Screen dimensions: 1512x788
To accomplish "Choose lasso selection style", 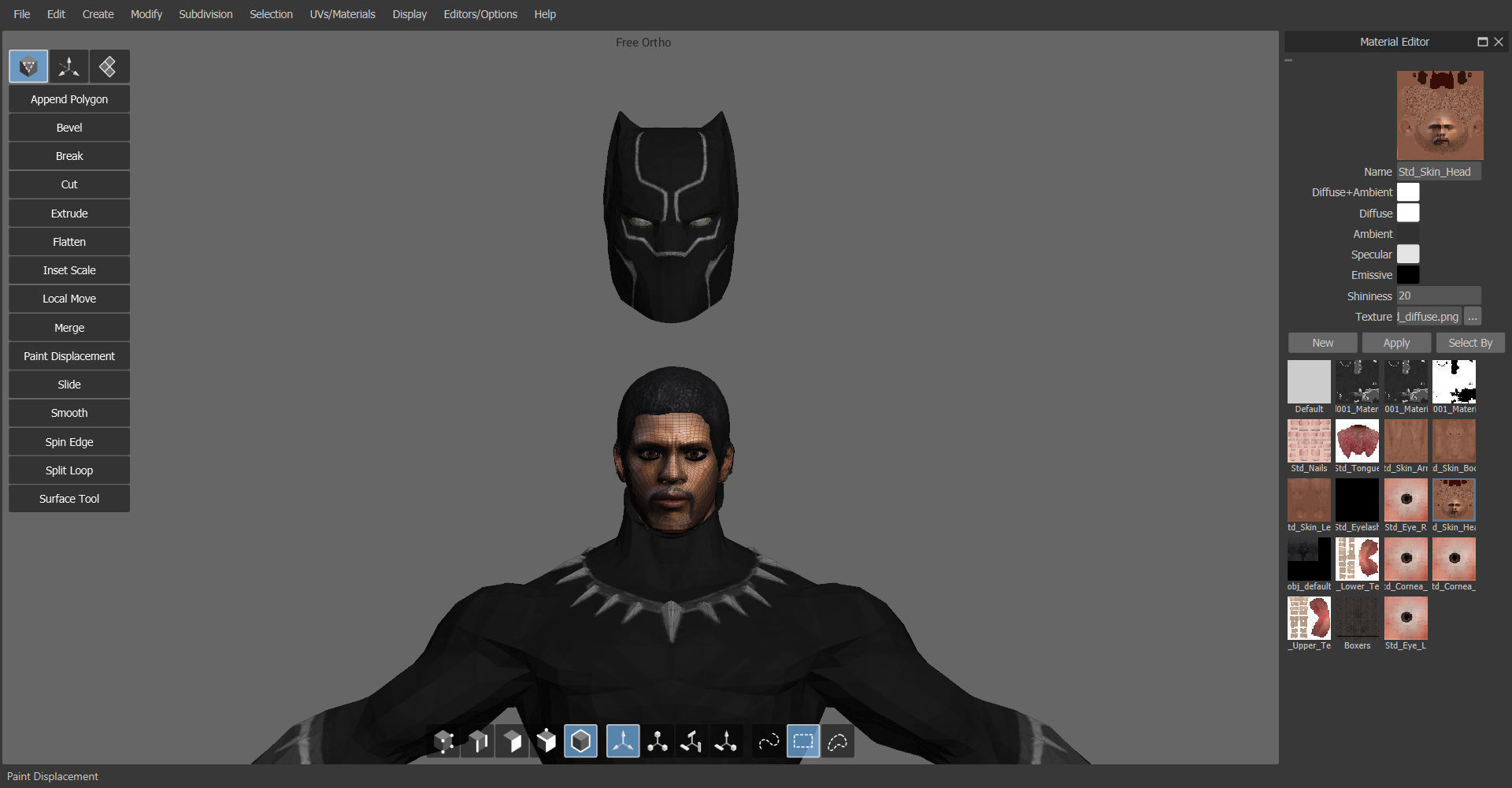I will tap(838, 742).
